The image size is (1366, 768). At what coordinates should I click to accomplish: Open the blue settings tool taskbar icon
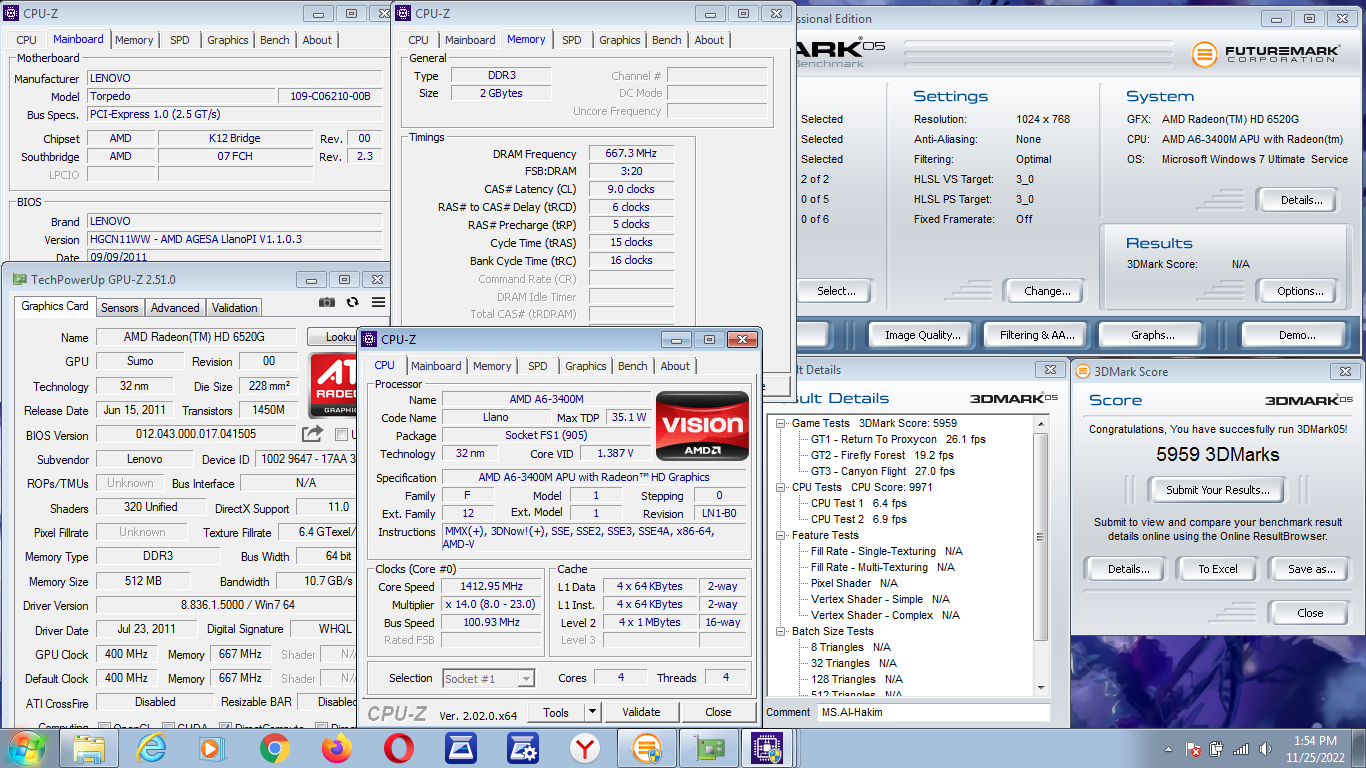tap(523, 748)
